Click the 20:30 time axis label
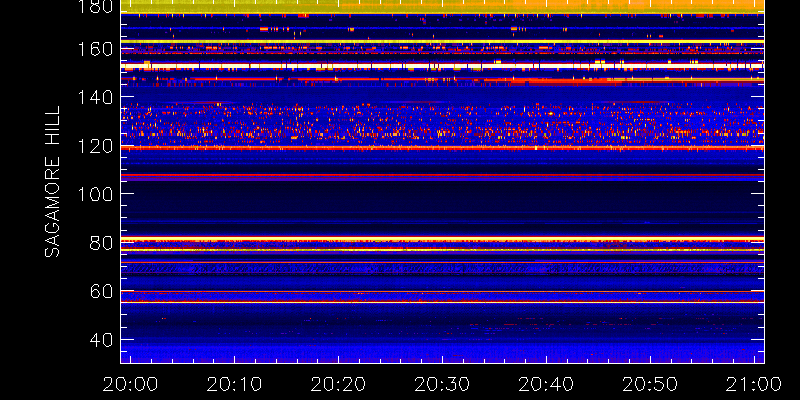Screen dimensions: 800x400 pyautogui.click(x=441, y=384)
